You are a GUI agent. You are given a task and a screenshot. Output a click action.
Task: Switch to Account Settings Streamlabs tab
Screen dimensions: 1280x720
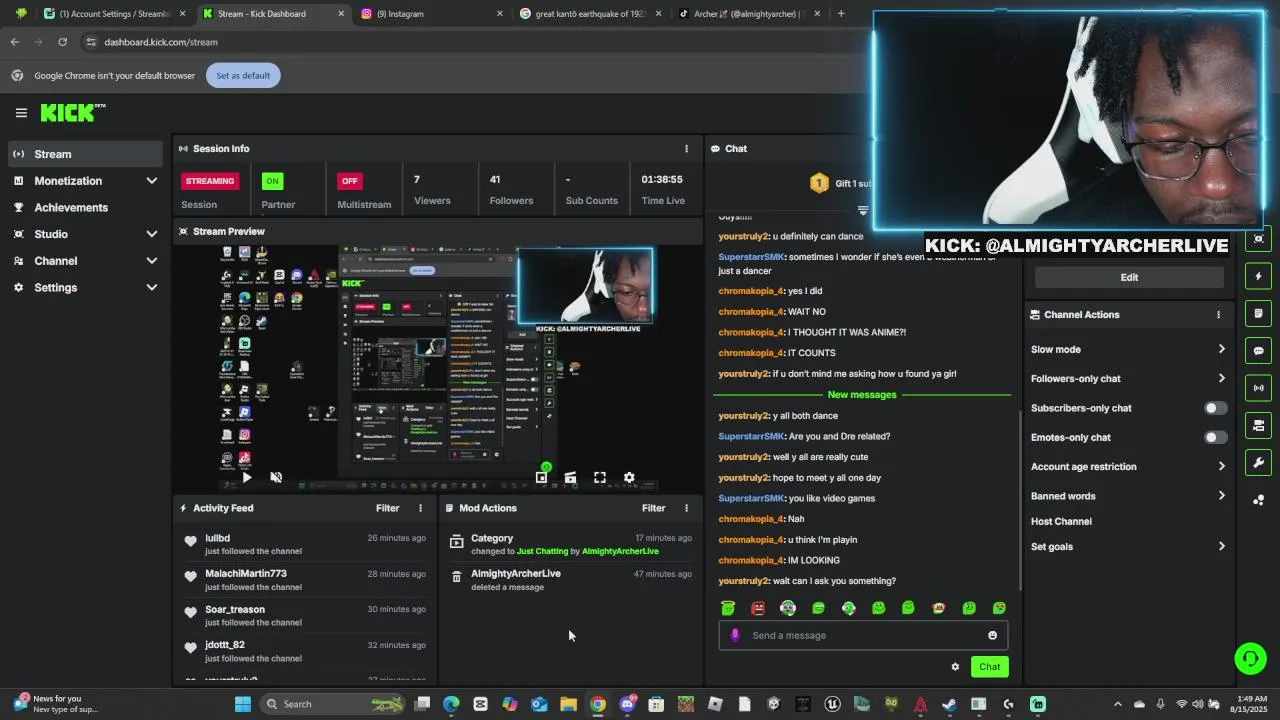click(114, 14)
